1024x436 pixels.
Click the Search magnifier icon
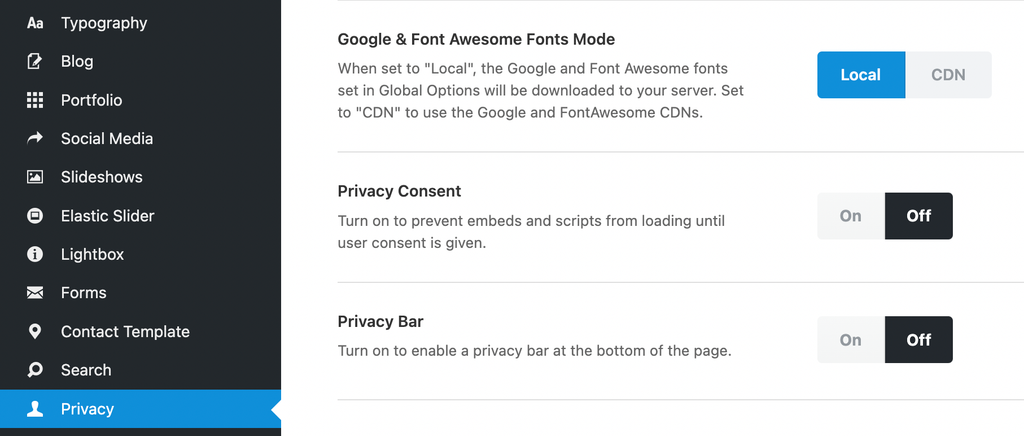(35, 370)
